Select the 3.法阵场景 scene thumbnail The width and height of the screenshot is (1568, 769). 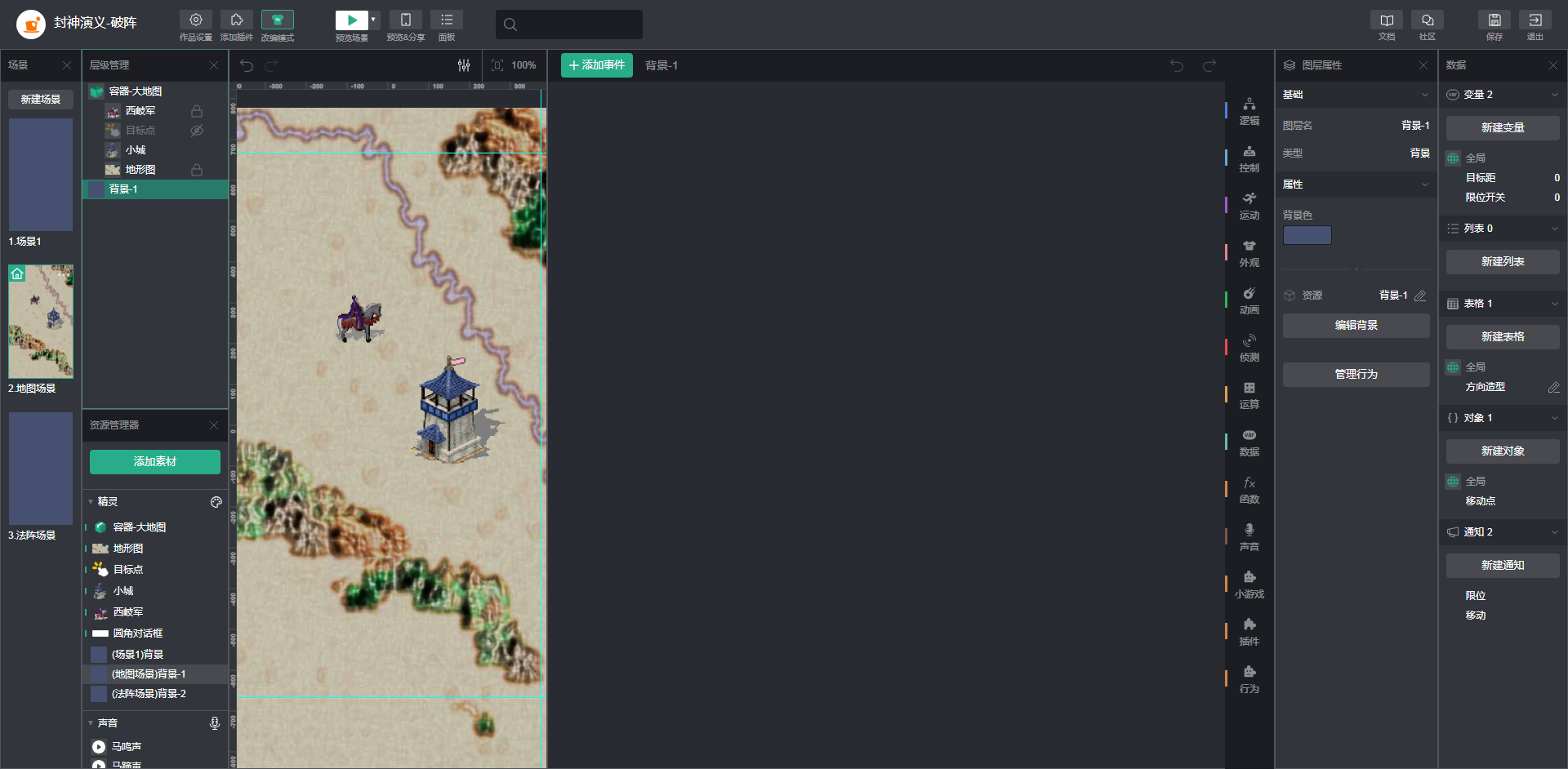point(41,469)
